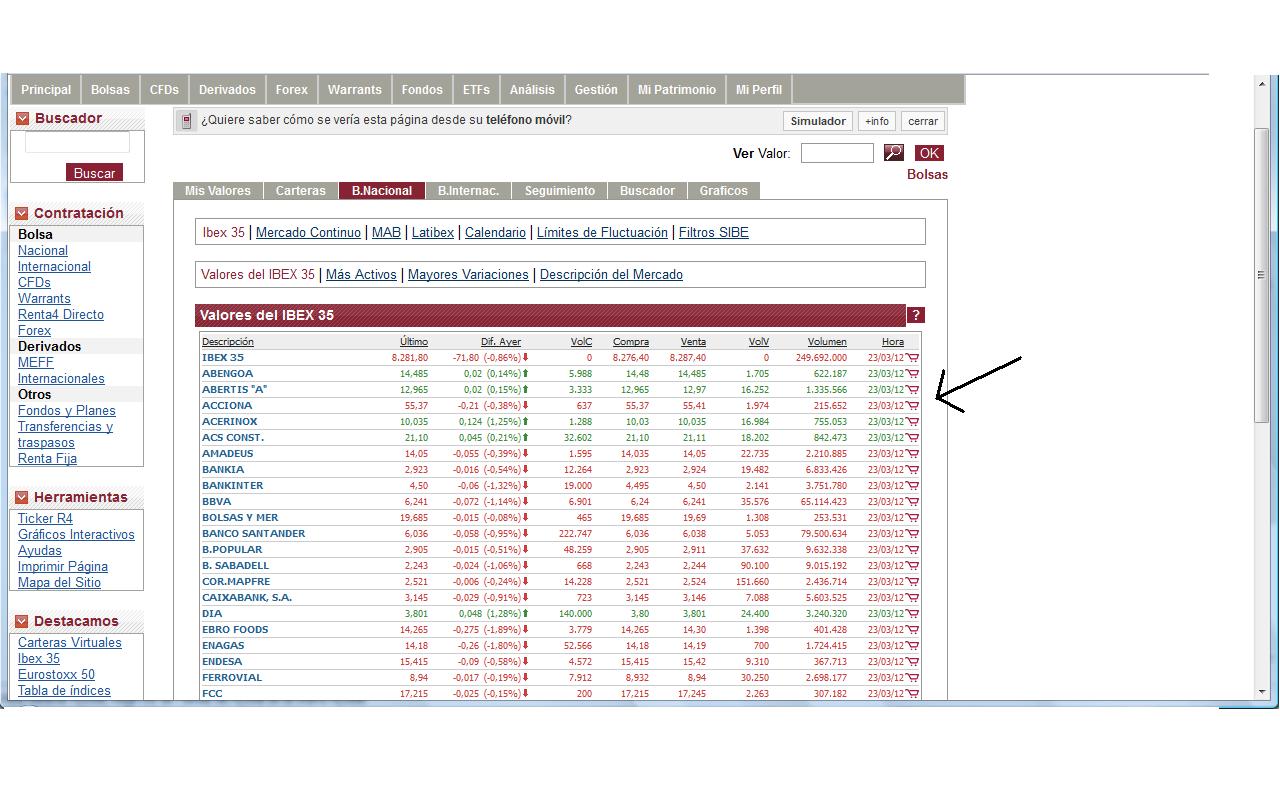Open the Mayores Variaciones link
Image resolution: width=1280 pixels, height=800 pixels.
click(468, 275)
